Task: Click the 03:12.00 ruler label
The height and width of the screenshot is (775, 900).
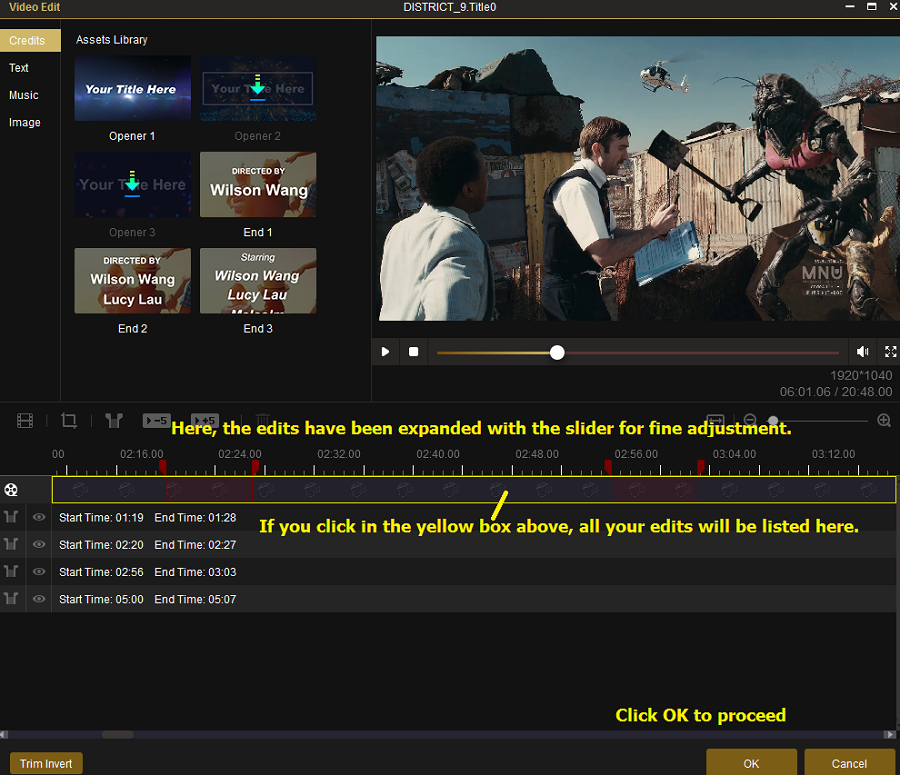Action: 833,454
